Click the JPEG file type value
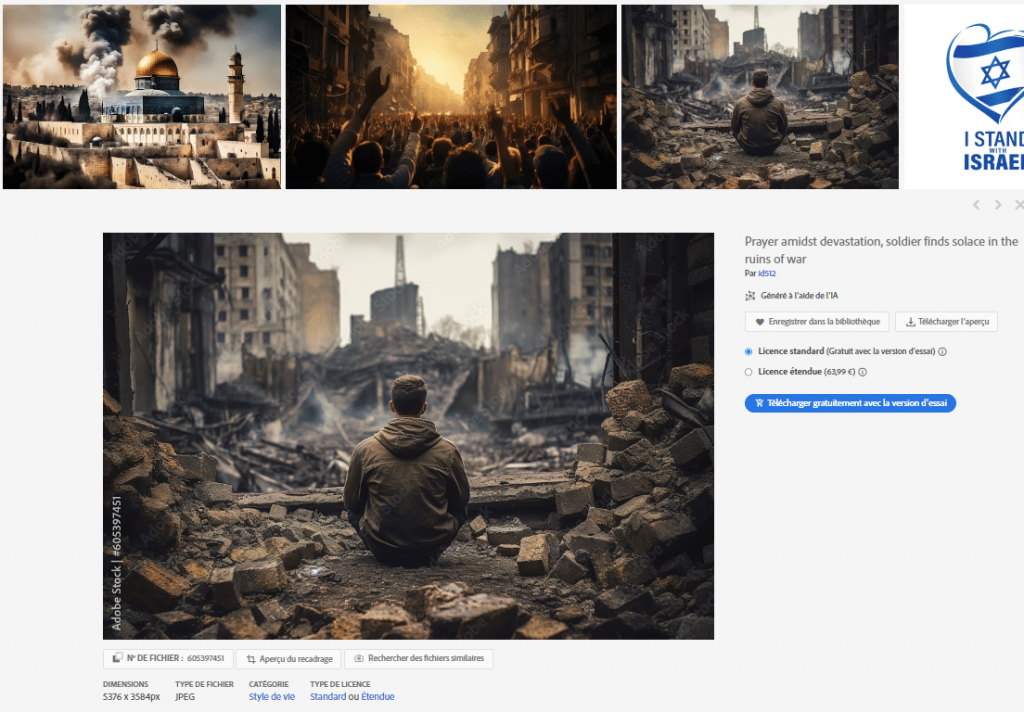This screenshot has height=712, width=1024. 185,696
